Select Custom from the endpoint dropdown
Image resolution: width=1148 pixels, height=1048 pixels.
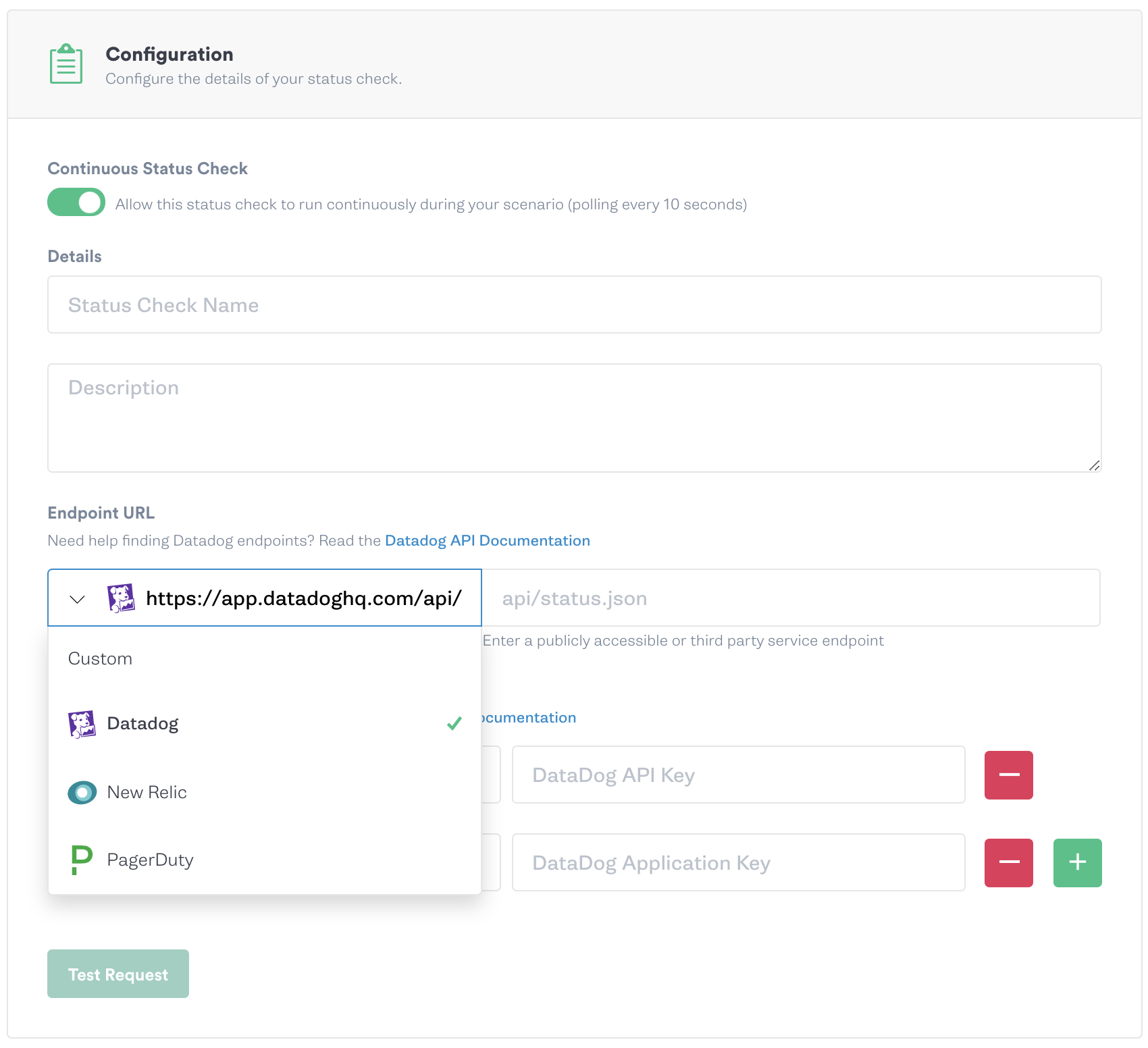click(x=100, y=658)
